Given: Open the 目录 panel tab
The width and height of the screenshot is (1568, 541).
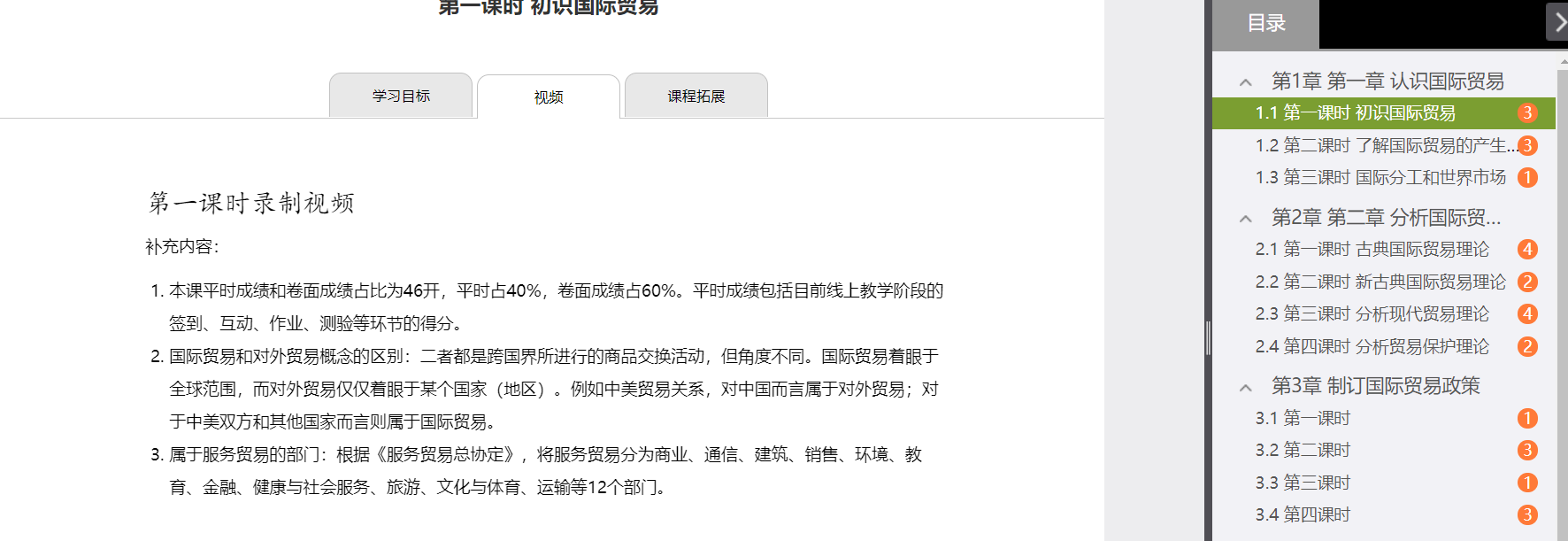Looking at the screenshot, I should (1266, 24).
